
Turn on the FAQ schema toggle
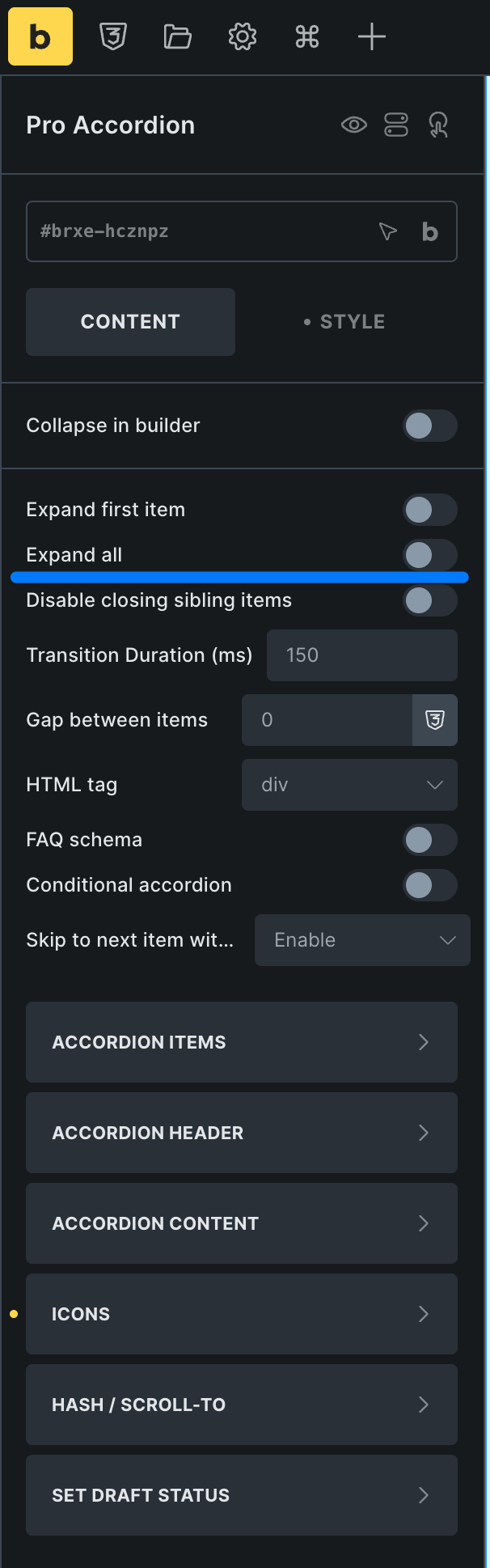point(430,840)
